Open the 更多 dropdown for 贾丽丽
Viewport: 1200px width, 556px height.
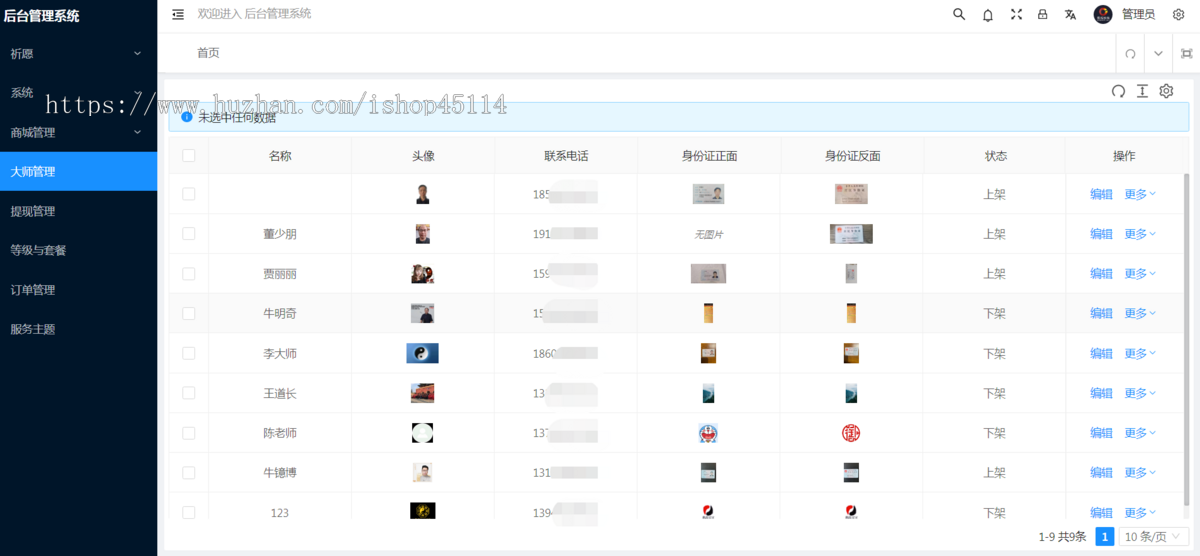pos(1140,273)
